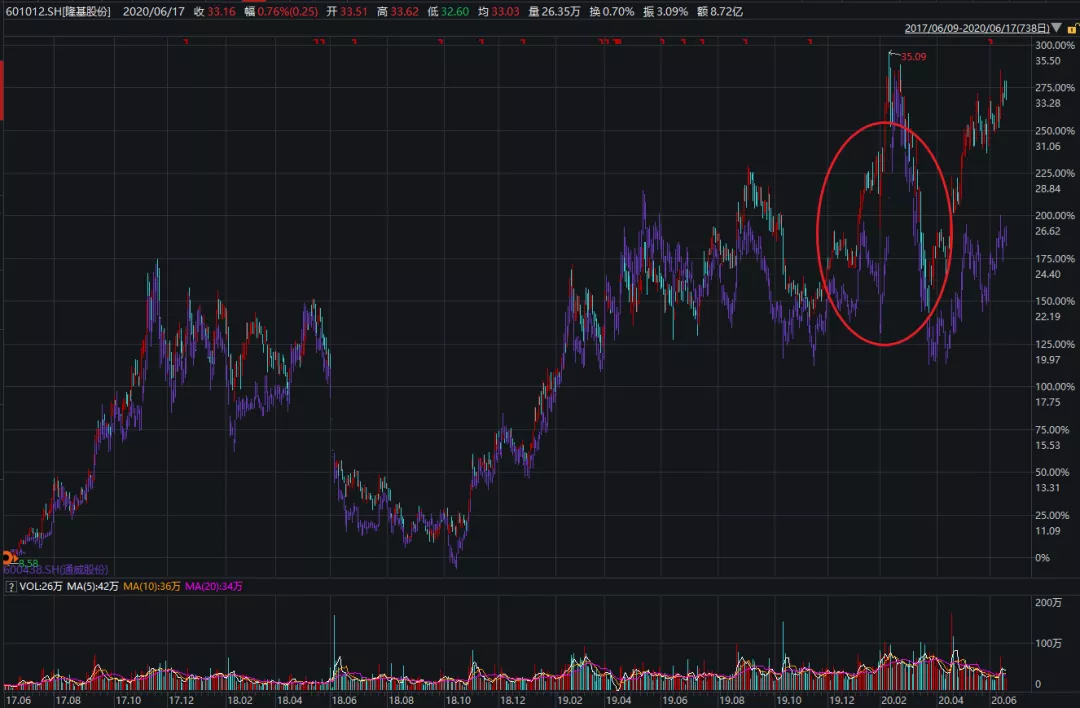Image resolution: width=1080 pixels, height=708 pixels.
Task: Click the 19.02 date on time axis
Action: (x=568, y=700)
